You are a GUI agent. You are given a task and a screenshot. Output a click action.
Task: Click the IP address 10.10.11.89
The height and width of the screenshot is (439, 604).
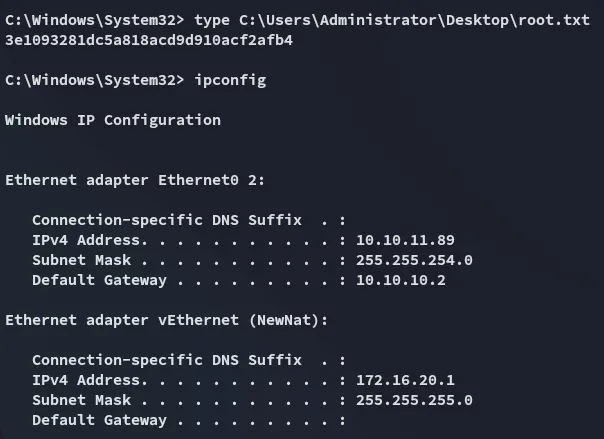405,240
